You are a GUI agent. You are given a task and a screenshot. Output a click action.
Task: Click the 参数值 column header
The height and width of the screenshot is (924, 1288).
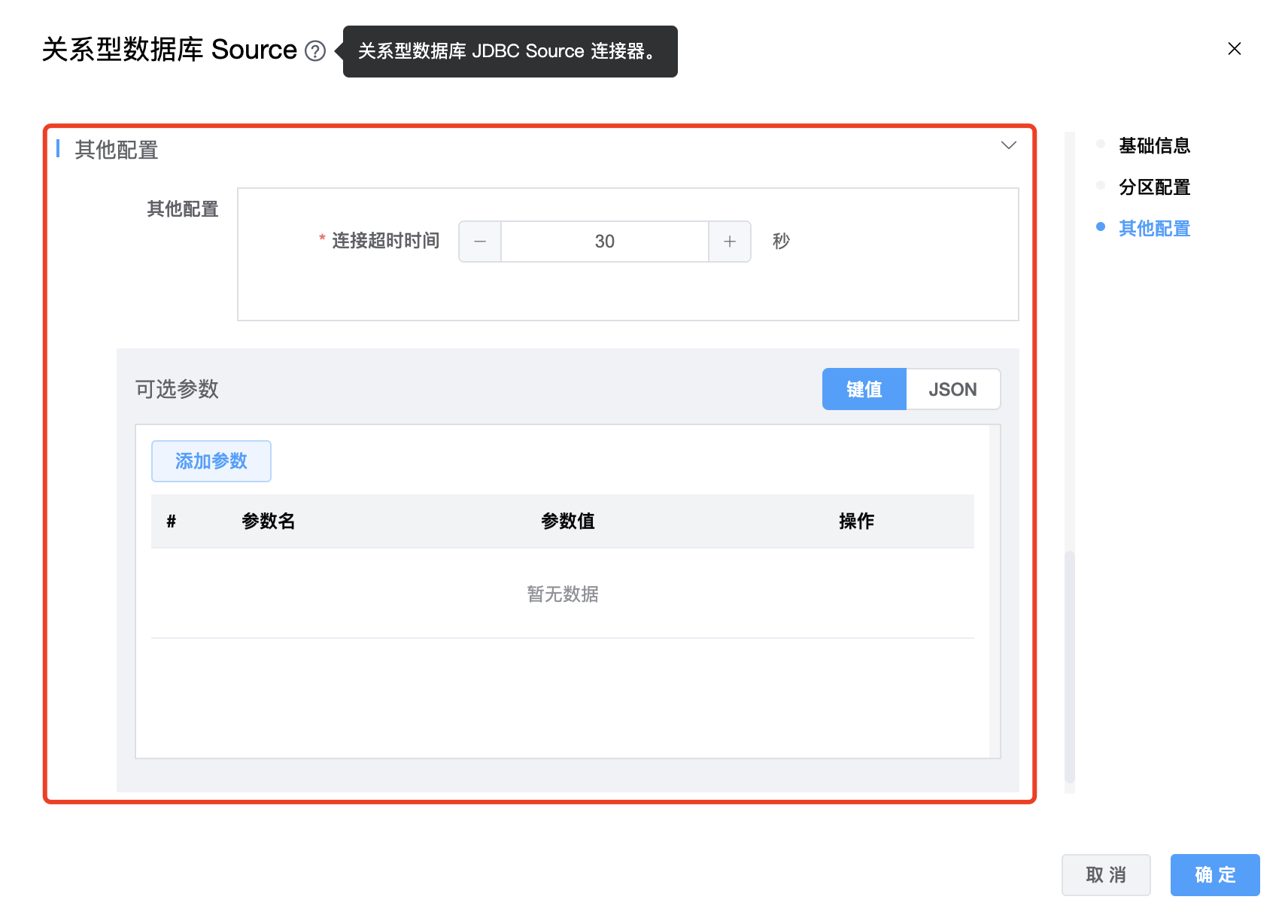(568, 521)
